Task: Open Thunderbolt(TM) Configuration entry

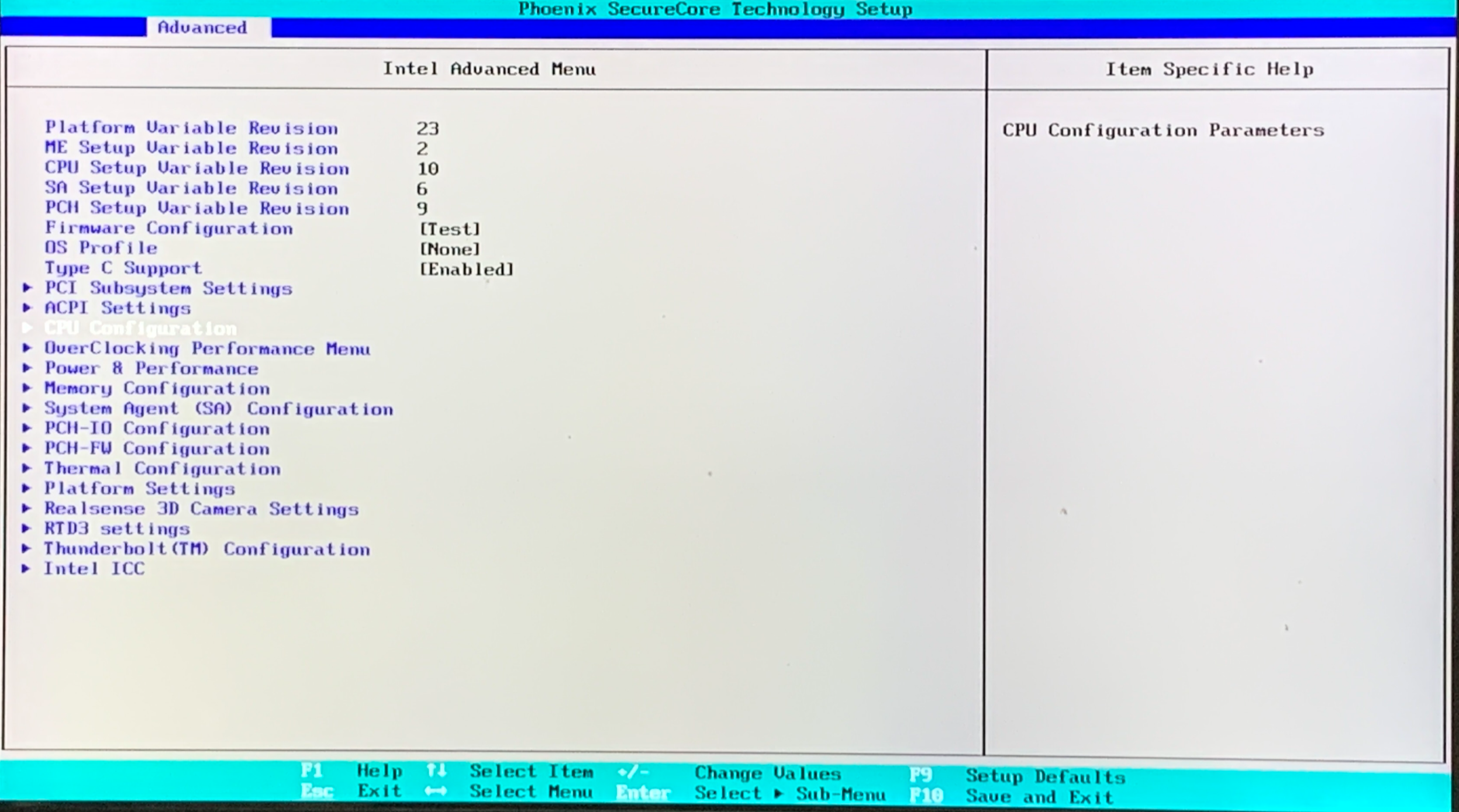Action: pyautogui.click(x=207, y=549)
